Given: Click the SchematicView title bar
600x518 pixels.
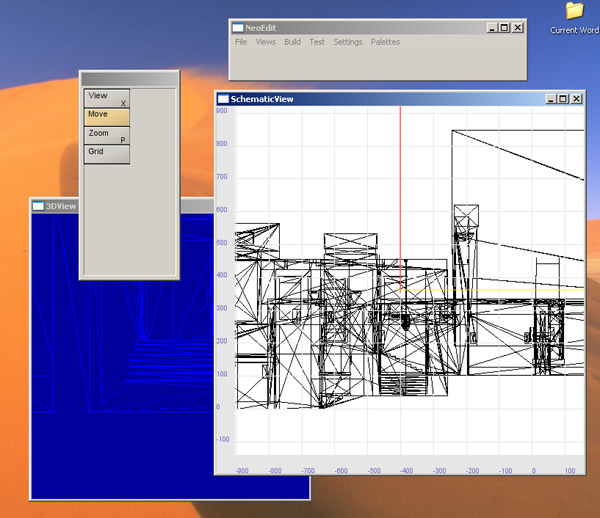Looking at the screenshot, I should click(400, 99).
